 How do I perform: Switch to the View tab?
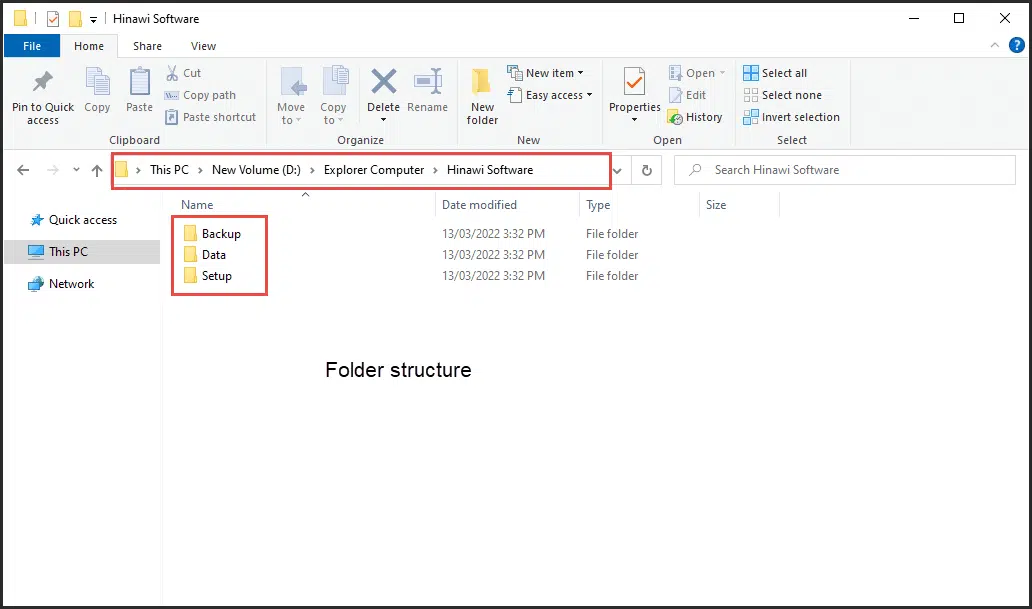[203, 46]
